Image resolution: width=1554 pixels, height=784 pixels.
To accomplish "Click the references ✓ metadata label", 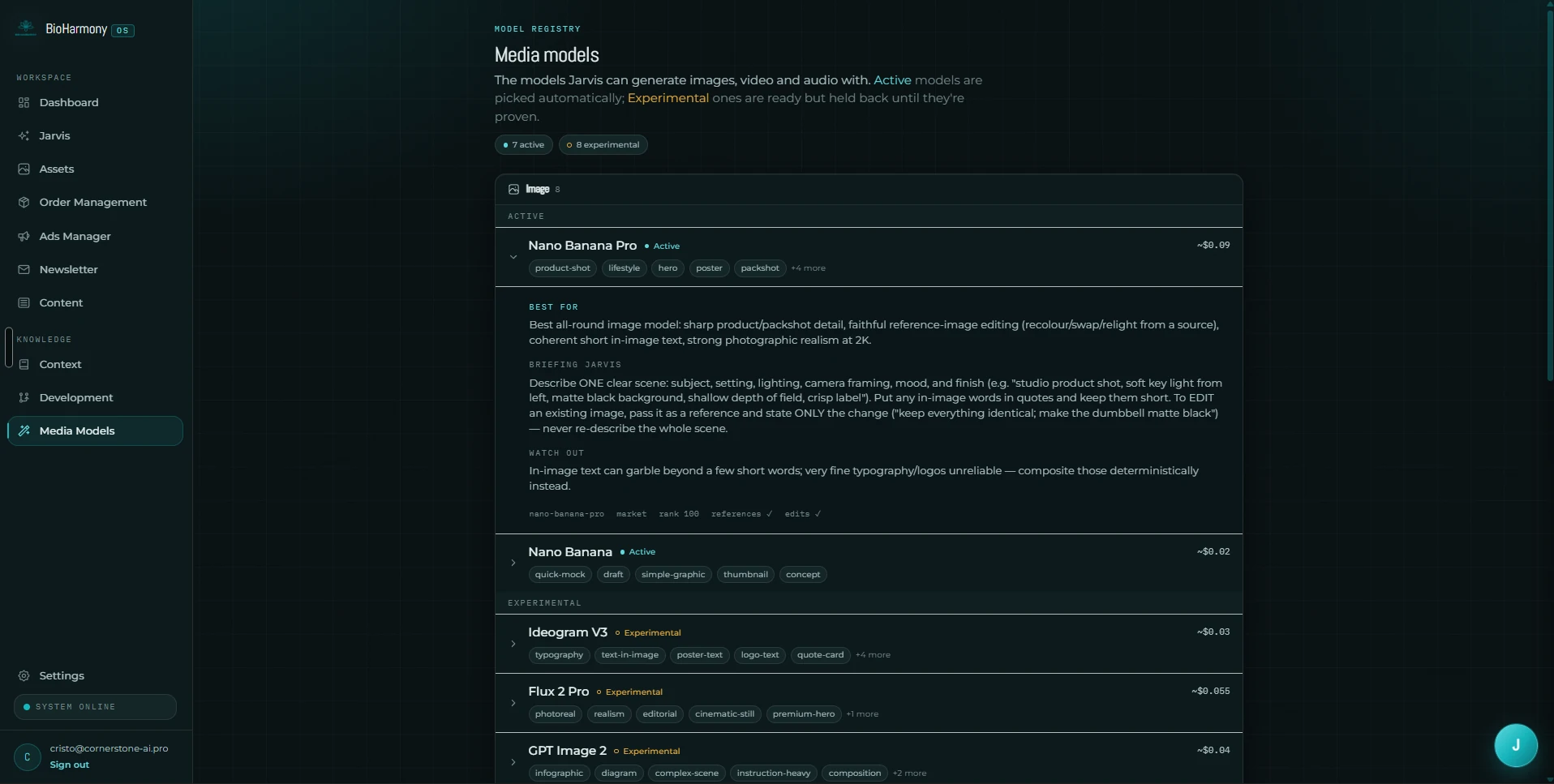I will pos(742,514).
